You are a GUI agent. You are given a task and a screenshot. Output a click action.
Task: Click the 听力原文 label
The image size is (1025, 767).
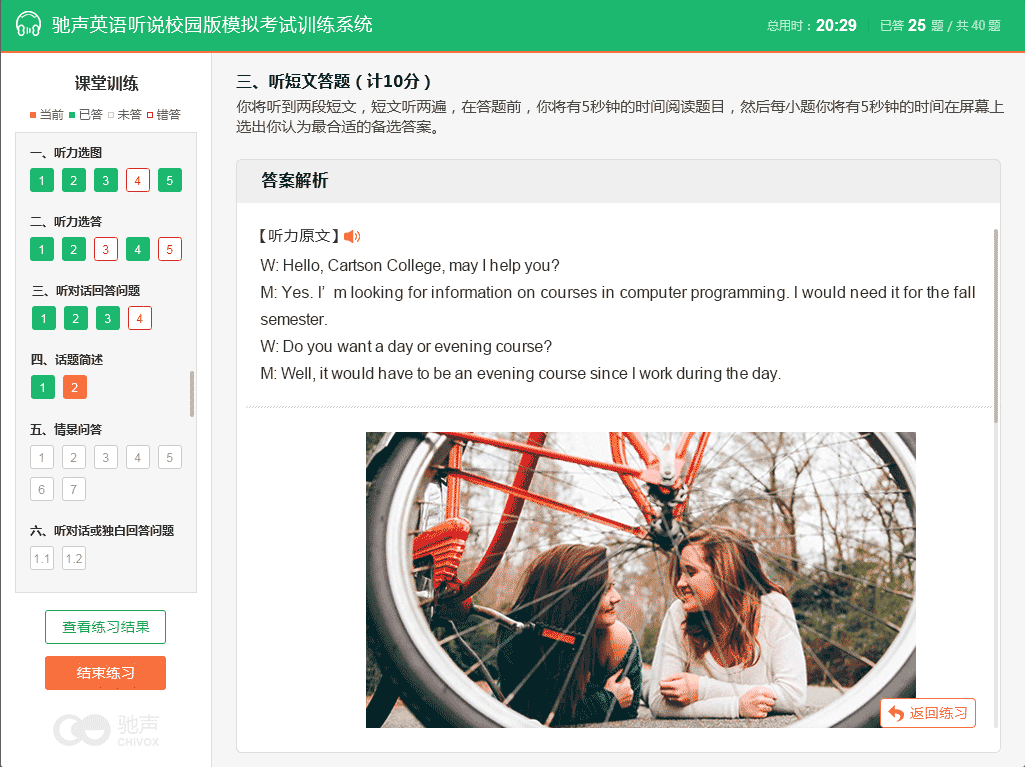(x=299, y=236)
